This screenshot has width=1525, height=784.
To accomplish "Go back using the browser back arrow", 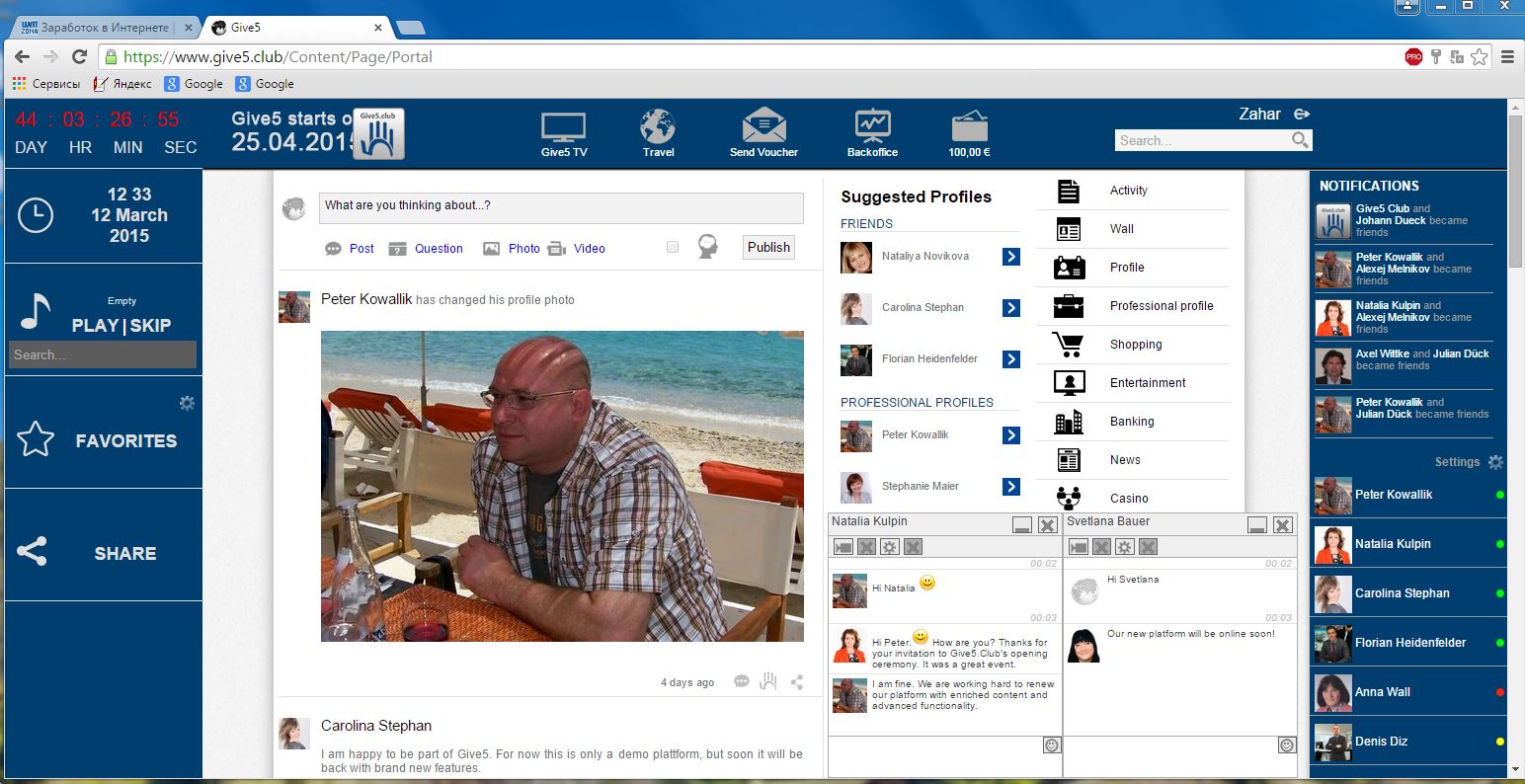I will [22, 57].
